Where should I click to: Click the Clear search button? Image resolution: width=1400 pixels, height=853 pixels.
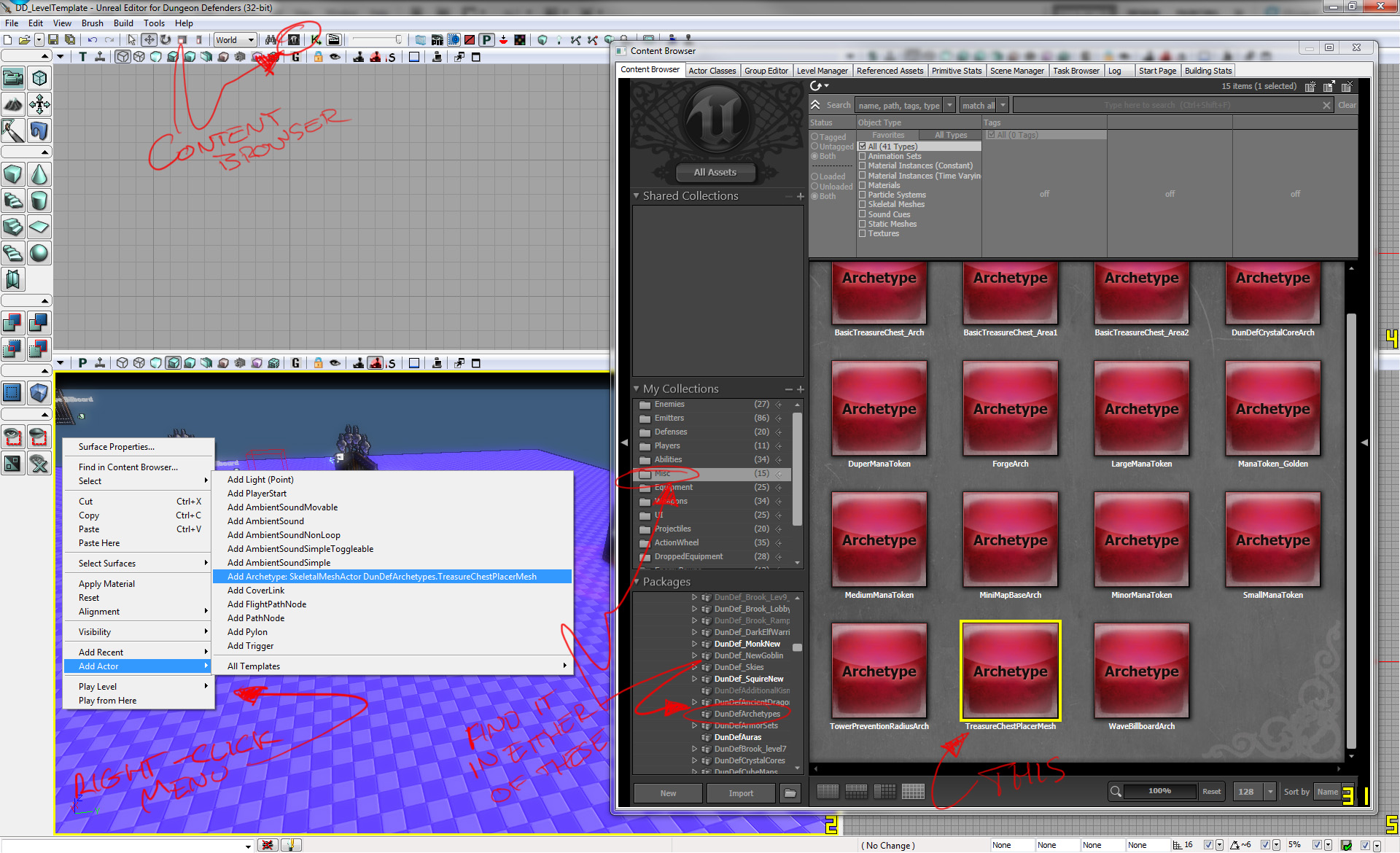[1347, 105]
